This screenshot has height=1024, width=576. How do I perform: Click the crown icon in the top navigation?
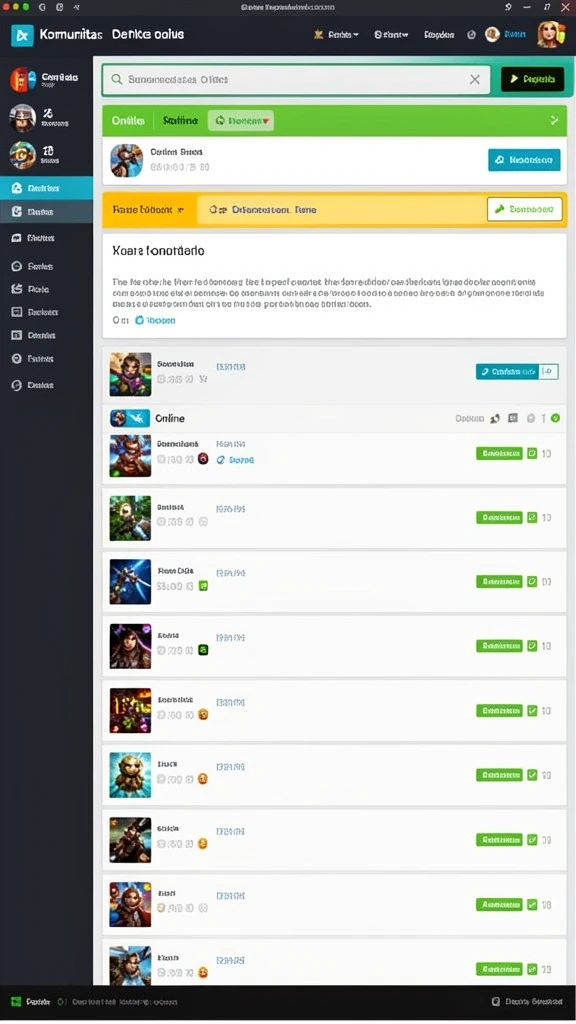click(319, 35)
